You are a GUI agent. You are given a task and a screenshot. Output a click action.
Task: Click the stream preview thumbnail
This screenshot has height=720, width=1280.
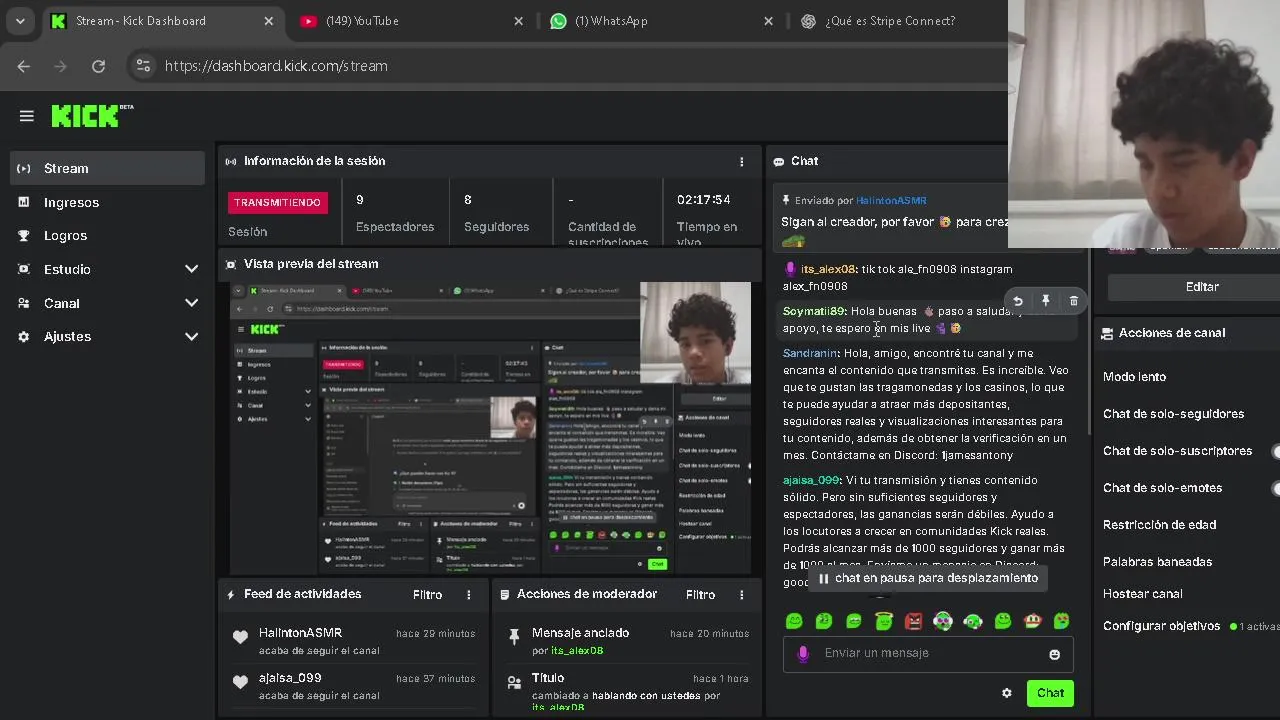[x=490, y=428]
